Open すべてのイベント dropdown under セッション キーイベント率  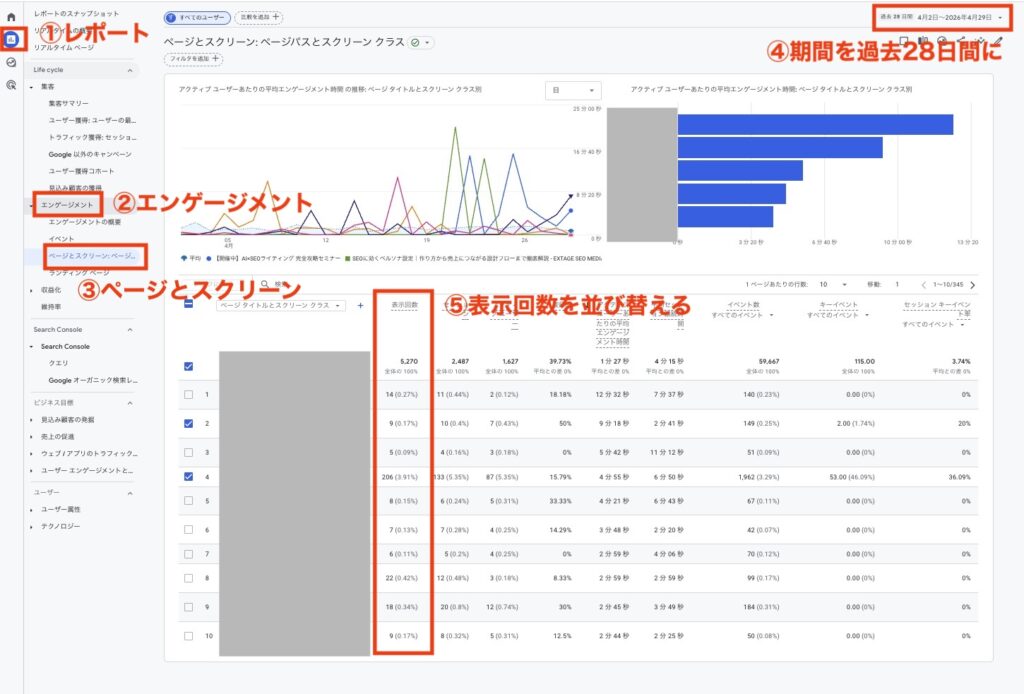pos(933,324)
